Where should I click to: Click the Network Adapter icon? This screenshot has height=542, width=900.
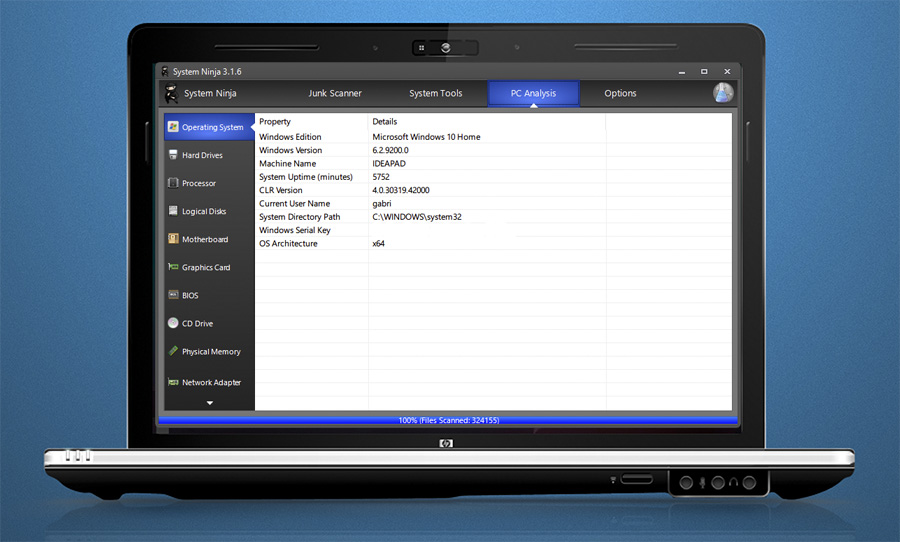pos(173,382)
